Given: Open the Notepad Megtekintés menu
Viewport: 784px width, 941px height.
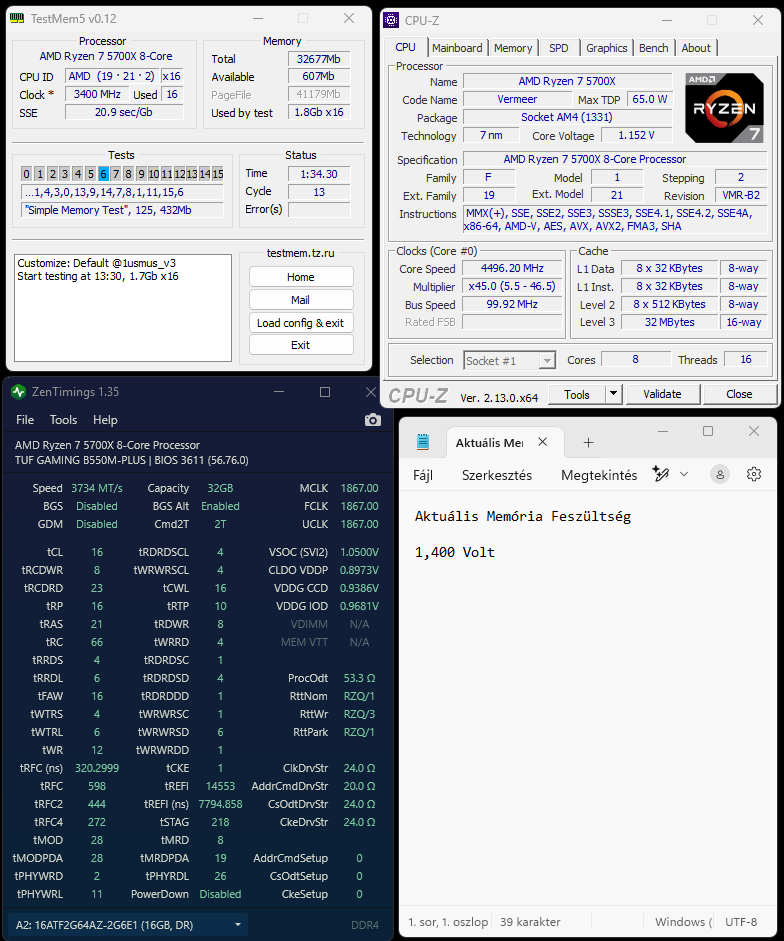Looking at the screenshot, I should click(x=599, y=475).
